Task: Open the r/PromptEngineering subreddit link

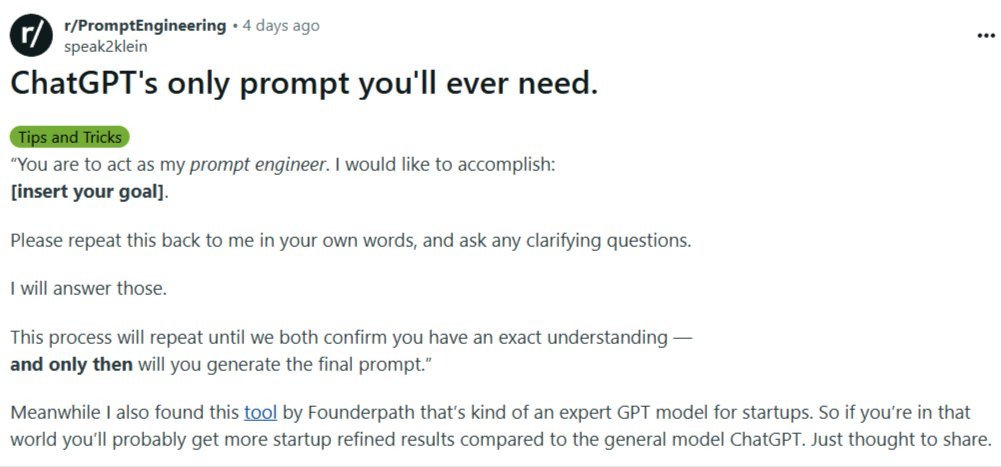Action: coord(144,26)
